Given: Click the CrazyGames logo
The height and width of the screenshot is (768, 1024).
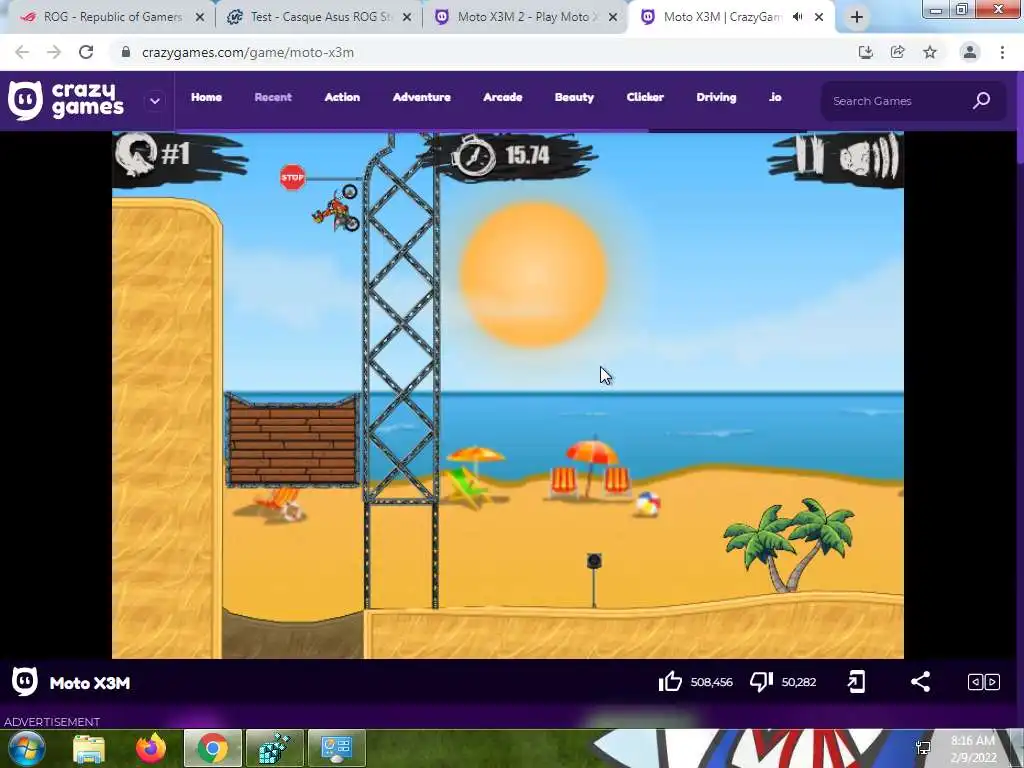Looking at the screenshot, I should [65, 101].
